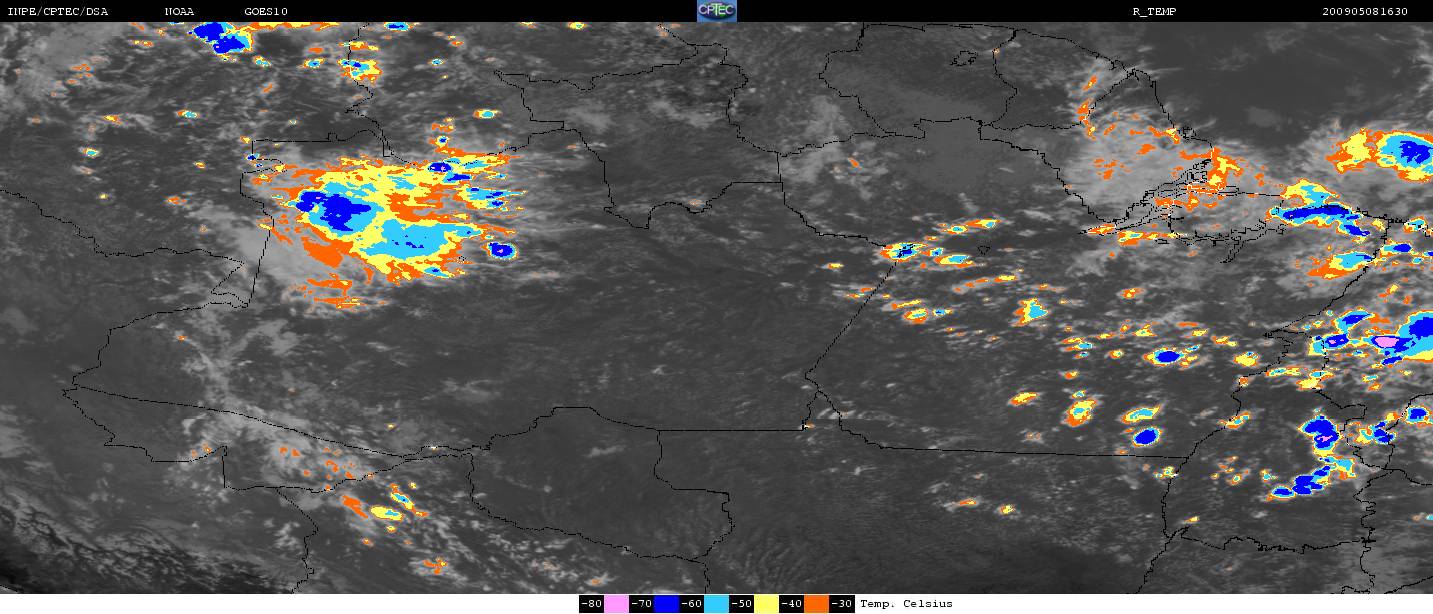Click the -30 legend value
The width and height of the screenshot is (1433, 614).
(x=842, y=604)
